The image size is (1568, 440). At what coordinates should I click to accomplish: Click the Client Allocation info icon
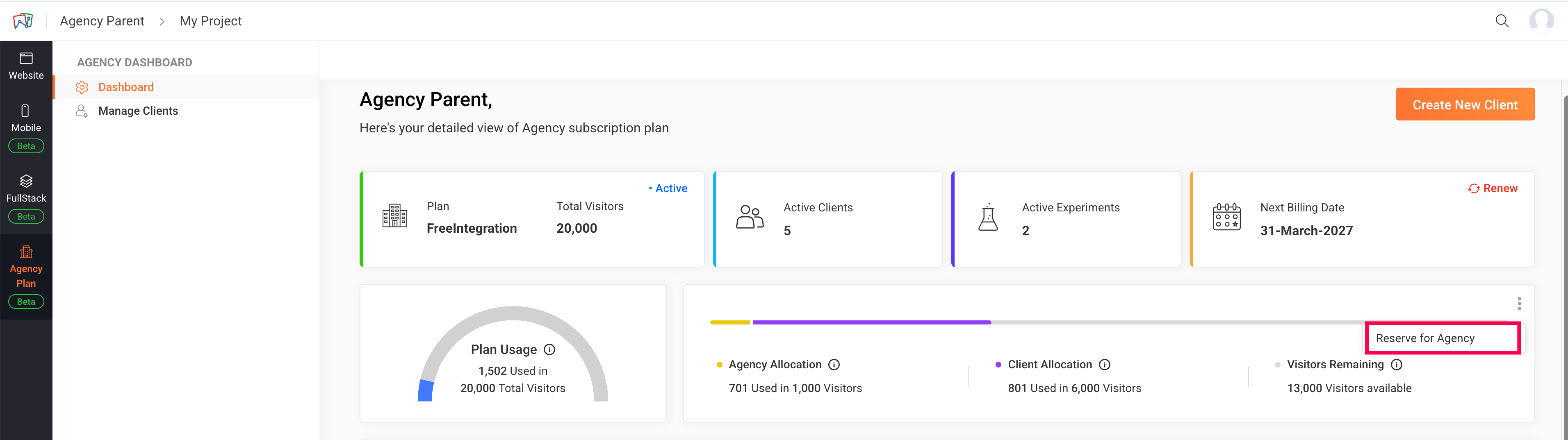click(1104, 365)
